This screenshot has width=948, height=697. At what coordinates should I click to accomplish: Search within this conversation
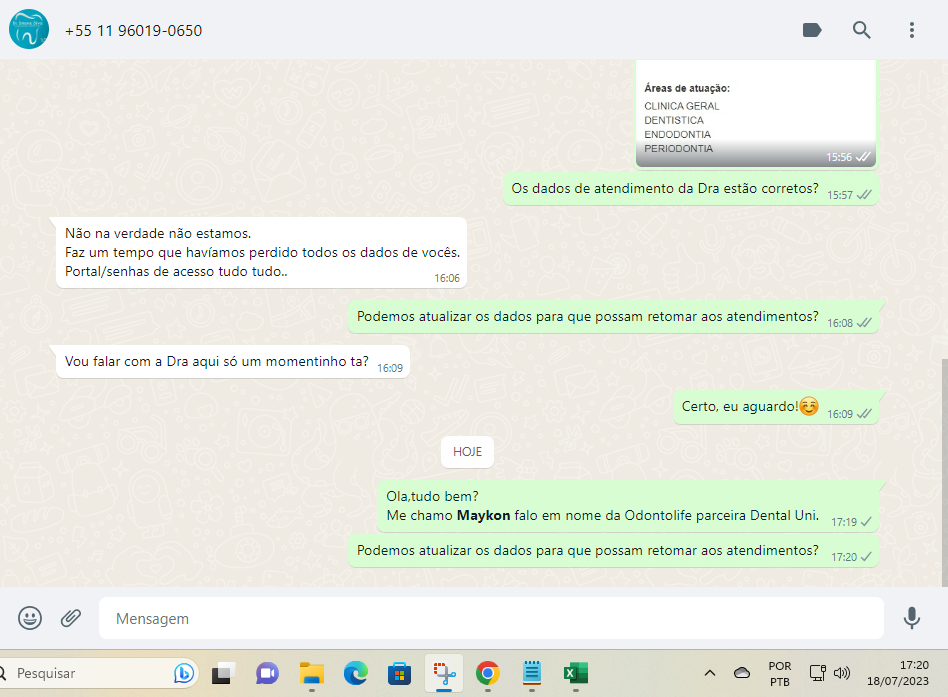tap(862, 30)
